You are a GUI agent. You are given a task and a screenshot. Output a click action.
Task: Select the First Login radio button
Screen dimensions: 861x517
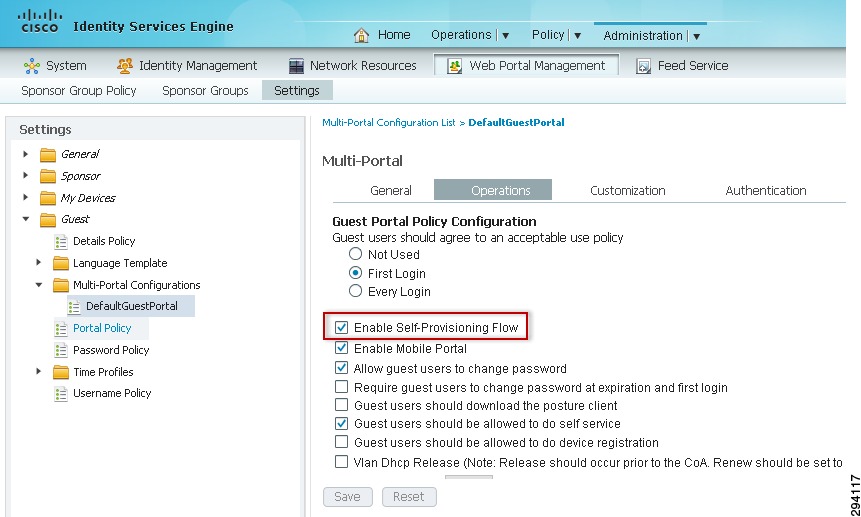point(355,273)
